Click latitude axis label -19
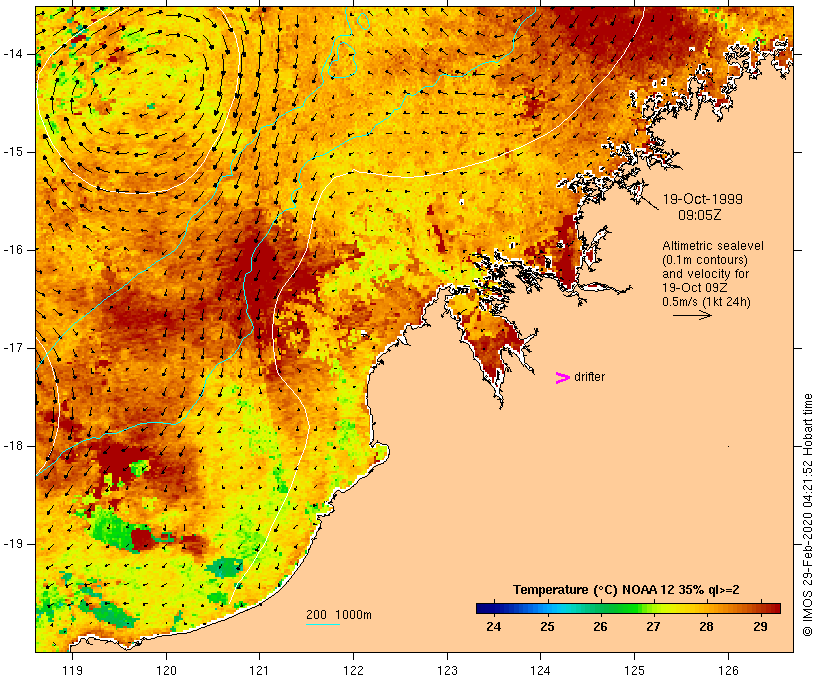 pos(13,544)
